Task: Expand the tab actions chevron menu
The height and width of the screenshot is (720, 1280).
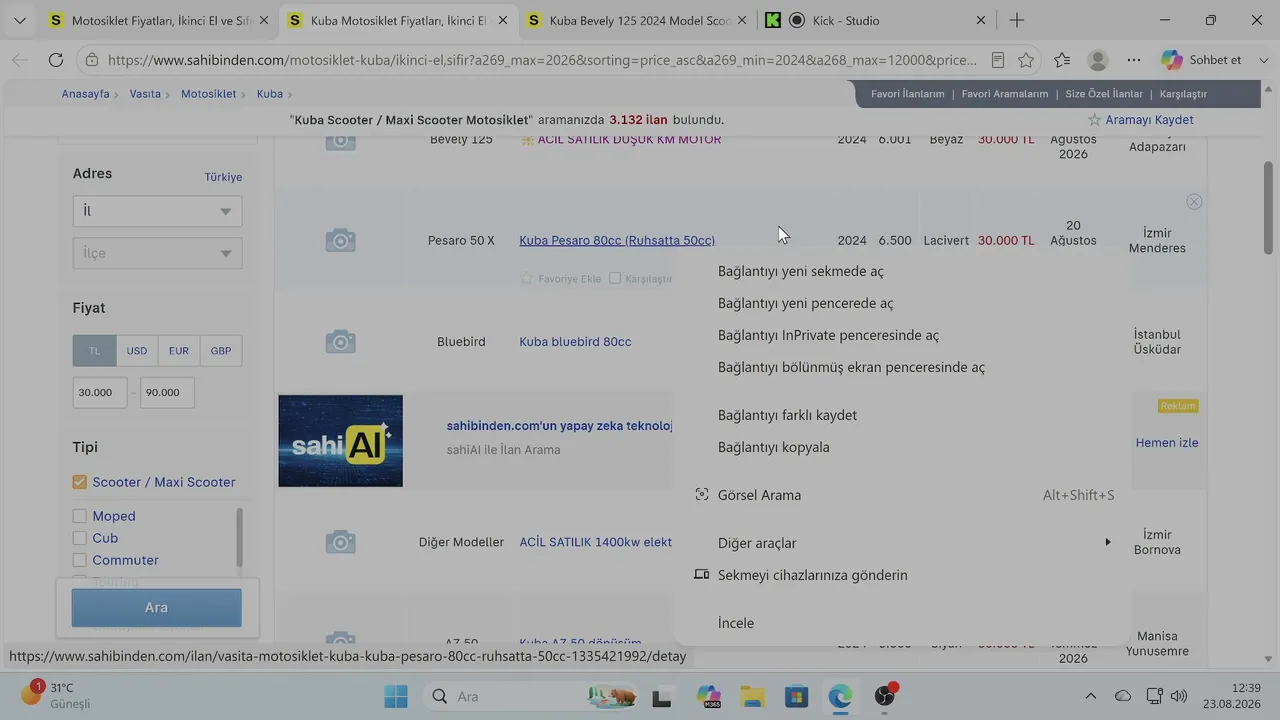Action: click(x=19, y=20)
